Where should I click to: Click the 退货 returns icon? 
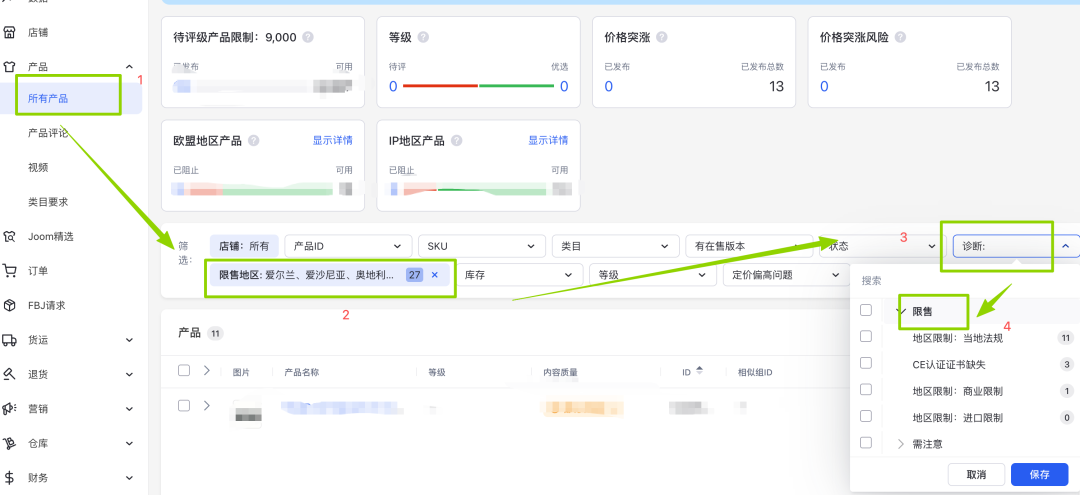[10, 374]
